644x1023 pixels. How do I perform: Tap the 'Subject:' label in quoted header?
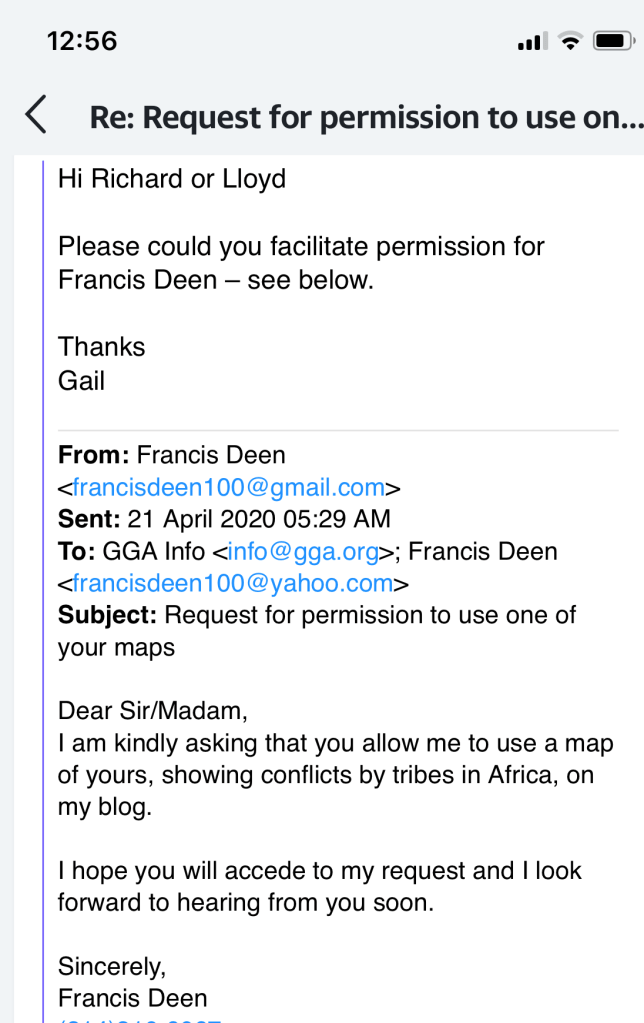107,615
